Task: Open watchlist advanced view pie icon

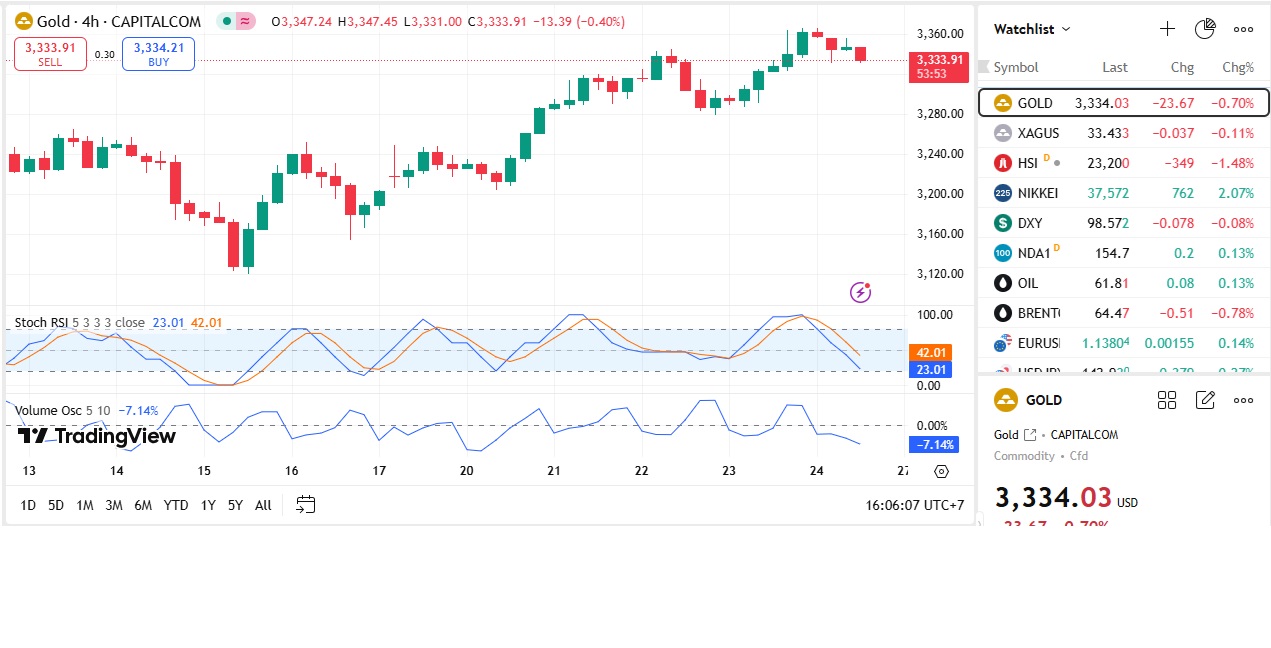Action: 1205,29
